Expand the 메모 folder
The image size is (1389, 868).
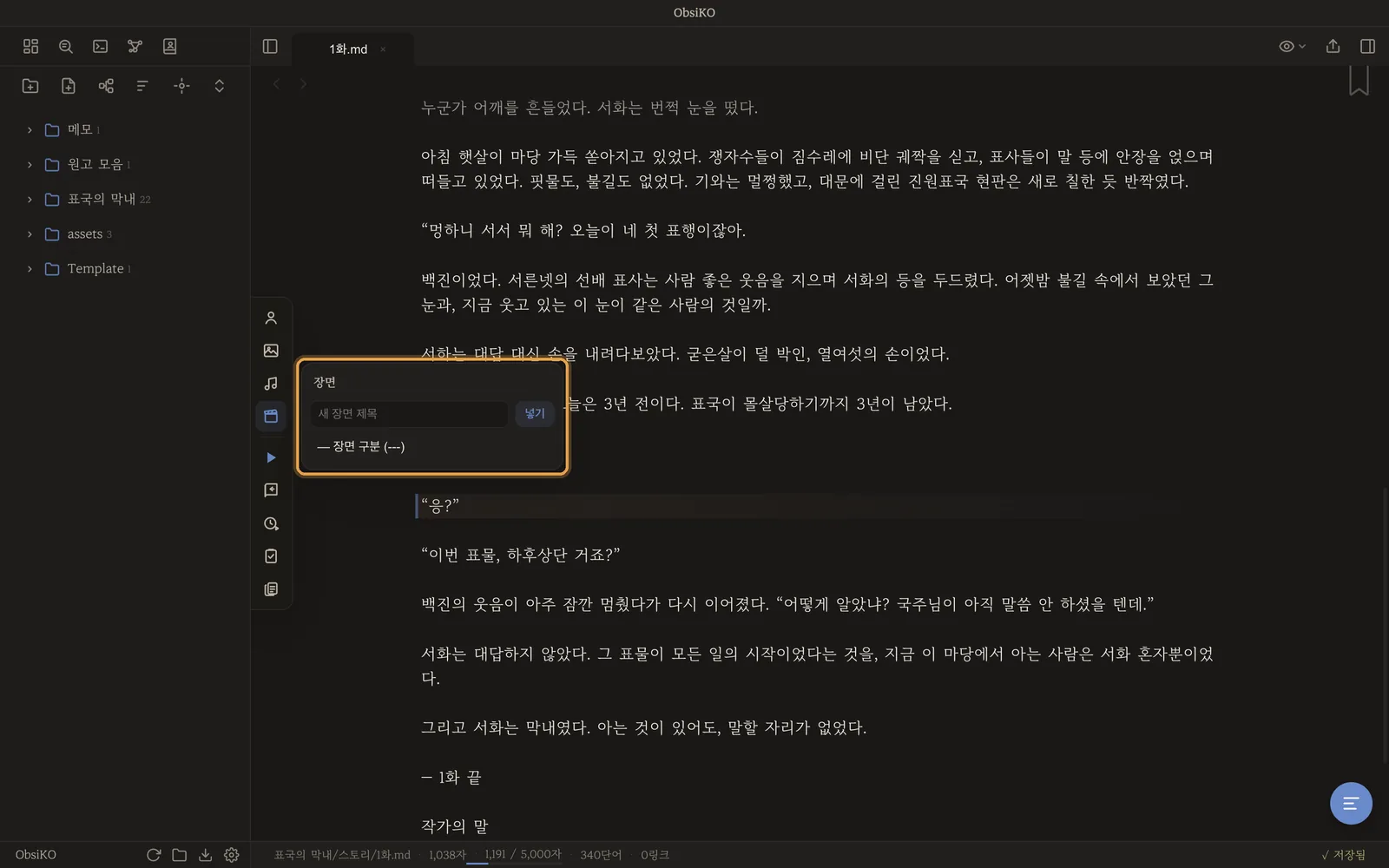tap(30, 129)
